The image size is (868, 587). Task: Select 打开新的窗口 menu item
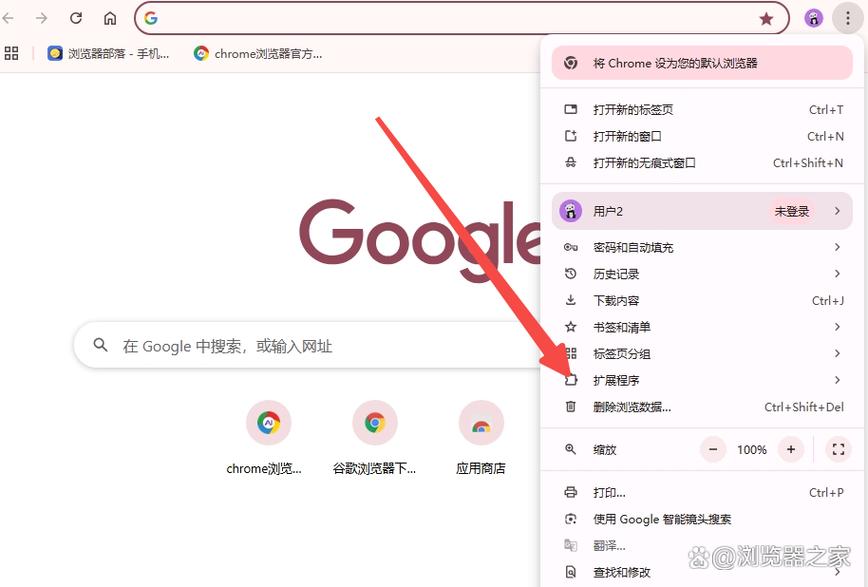click(x=702, y=136)
